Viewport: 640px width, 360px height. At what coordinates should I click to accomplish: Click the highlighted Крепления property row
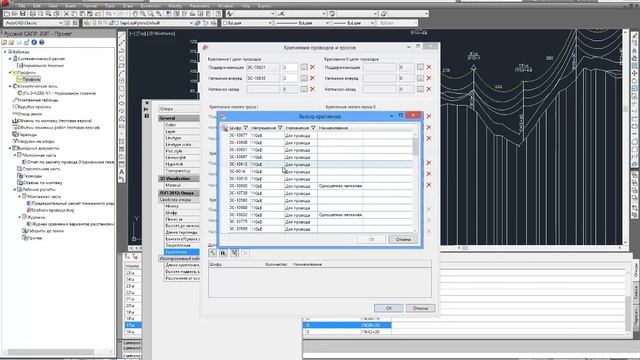[x=182, y=252]
